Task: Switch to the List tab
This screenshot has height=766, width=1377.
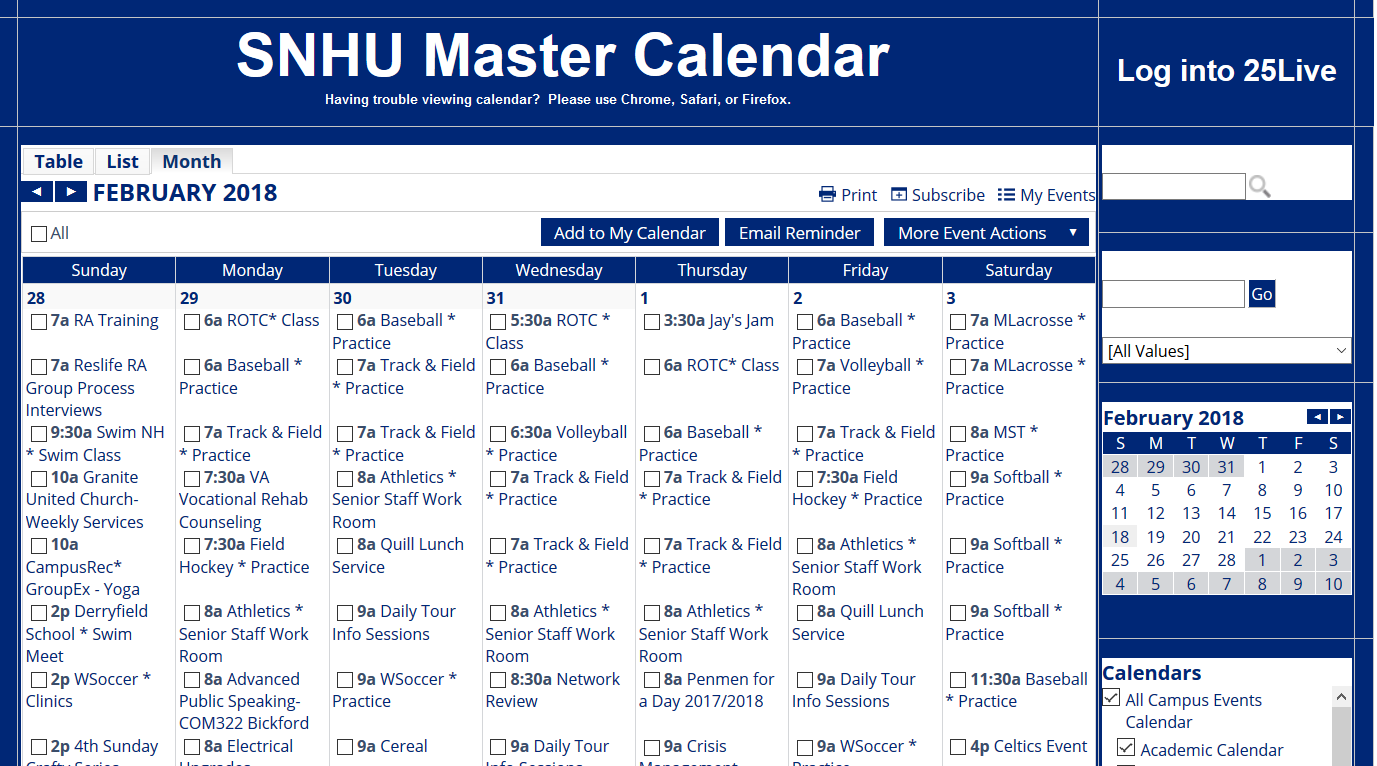Action: [x=122, y=162]
